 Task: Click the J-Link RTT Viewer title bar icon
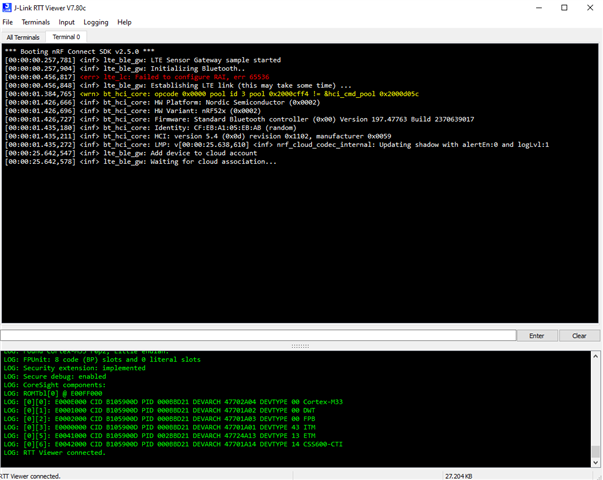(7, 8)
